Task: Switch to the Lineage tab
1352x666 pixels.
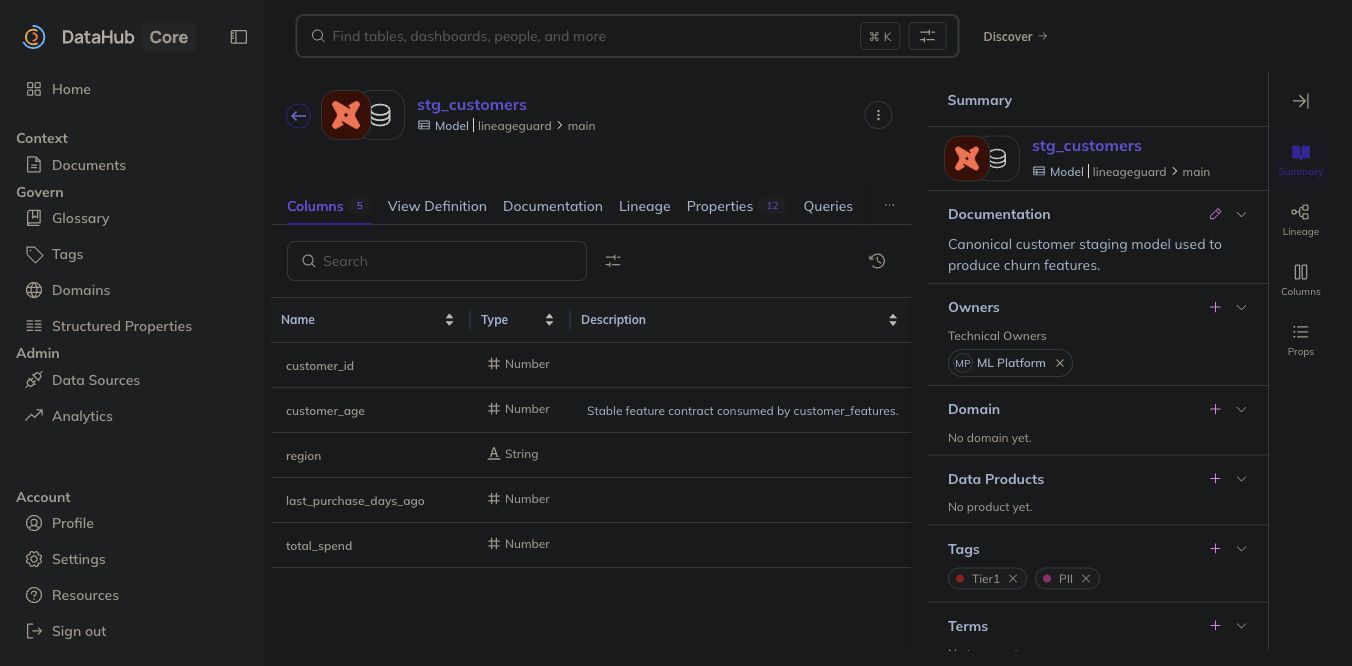Action: pos(644,206)
